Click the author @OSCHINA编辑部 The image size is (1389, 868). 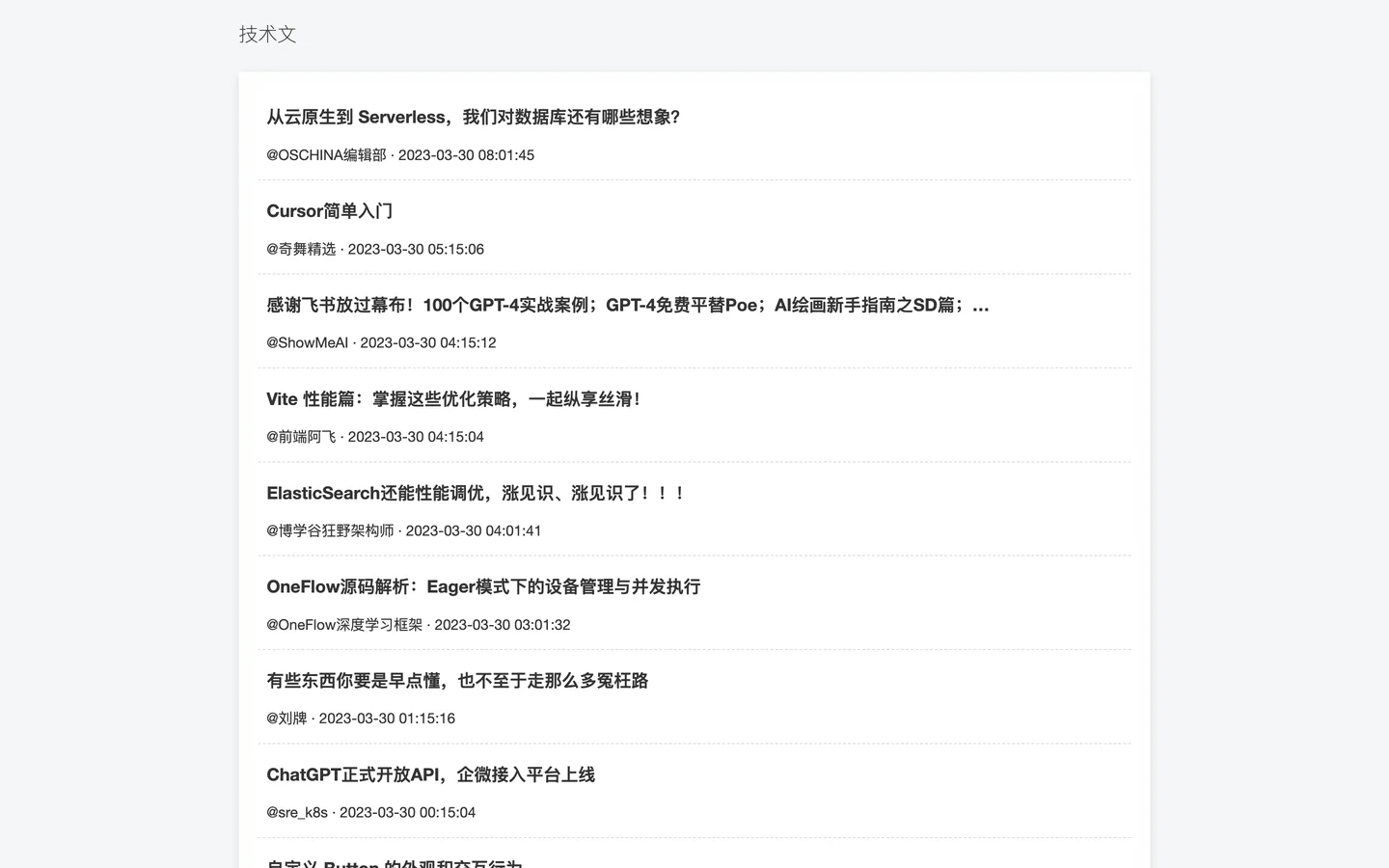pos(326,155)
